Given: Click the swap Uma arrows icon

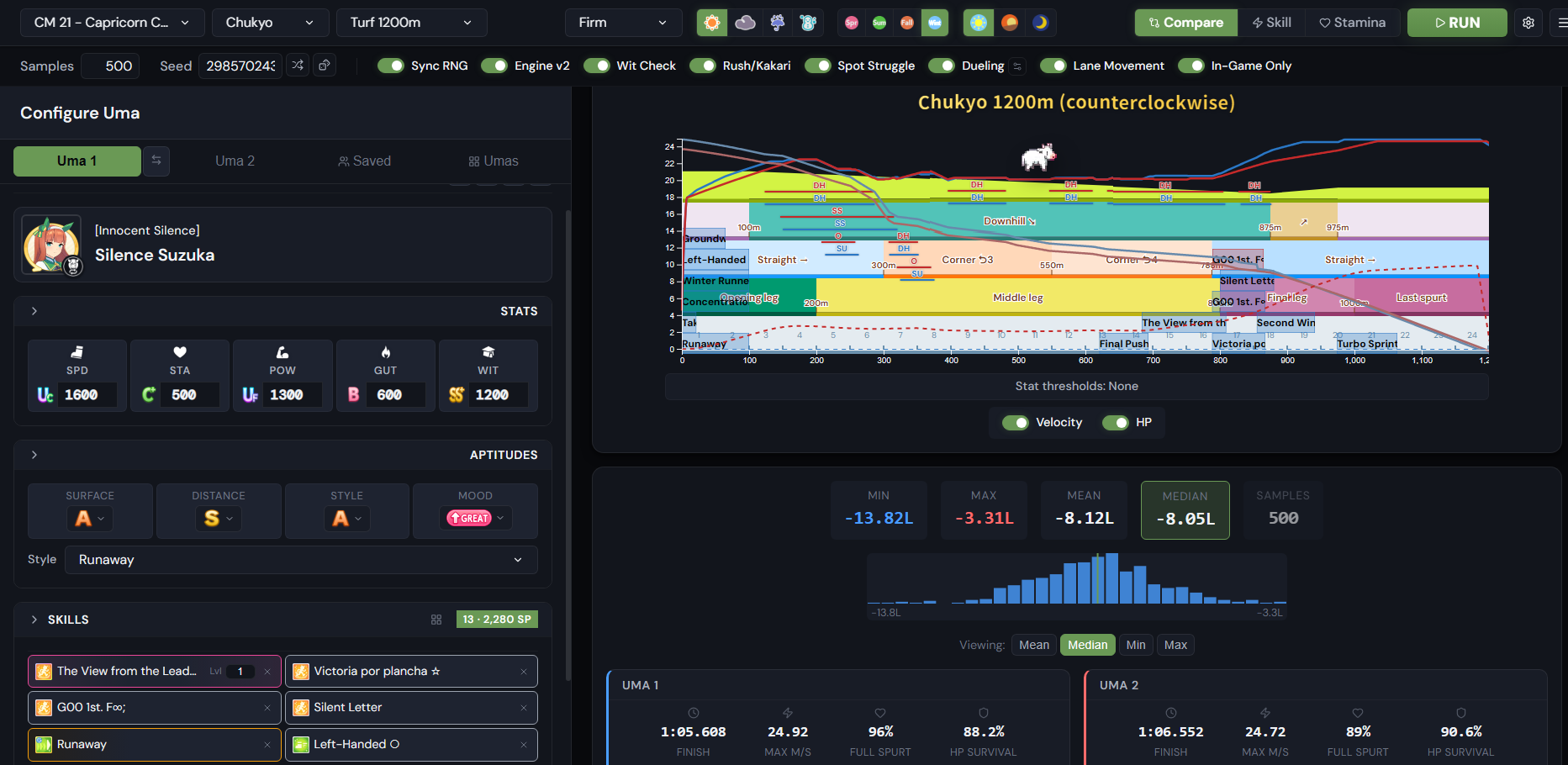Looking at the screenshot, I should (x=156, y=161).
